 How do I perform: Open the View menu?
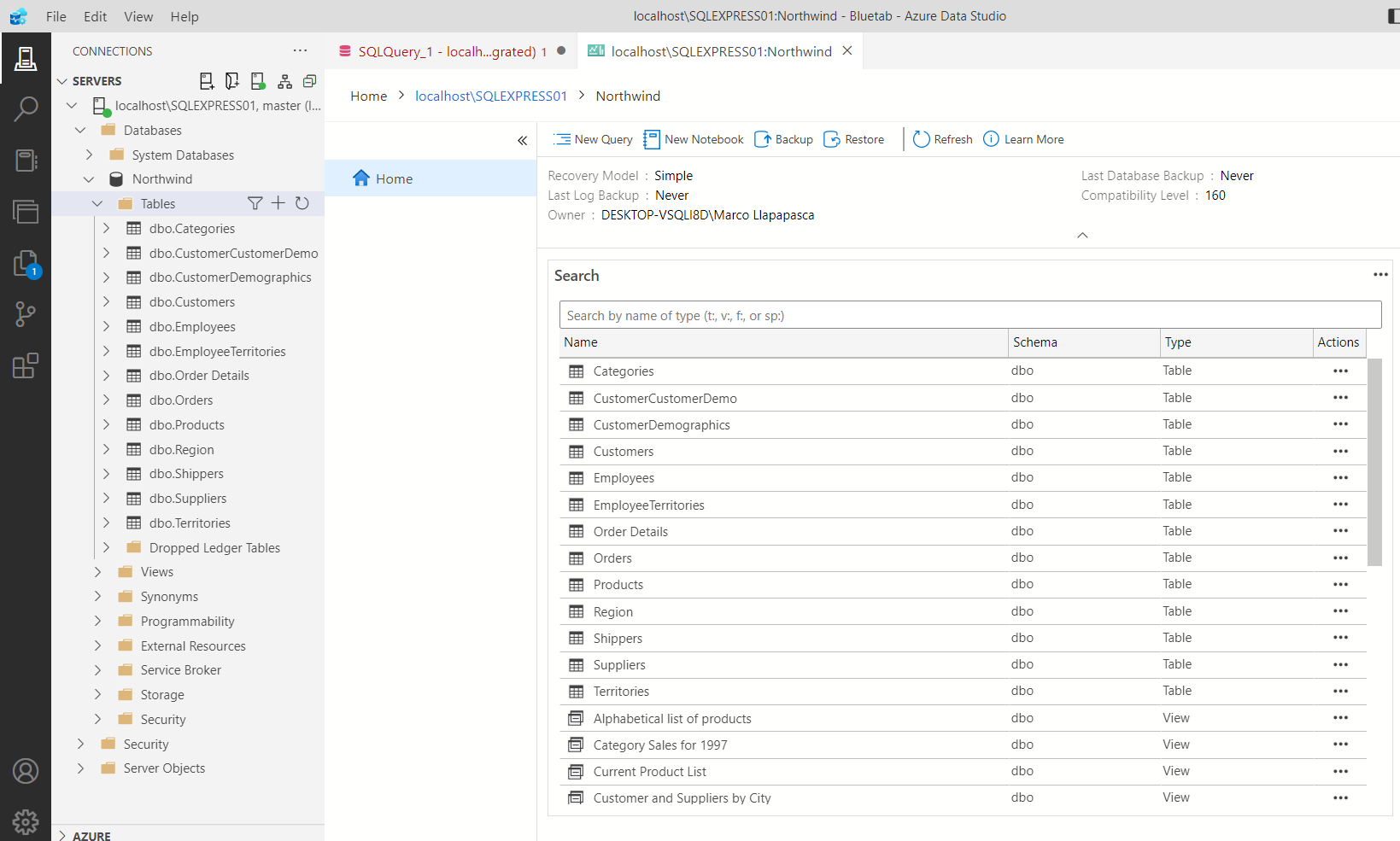click(x=138, y=16)
